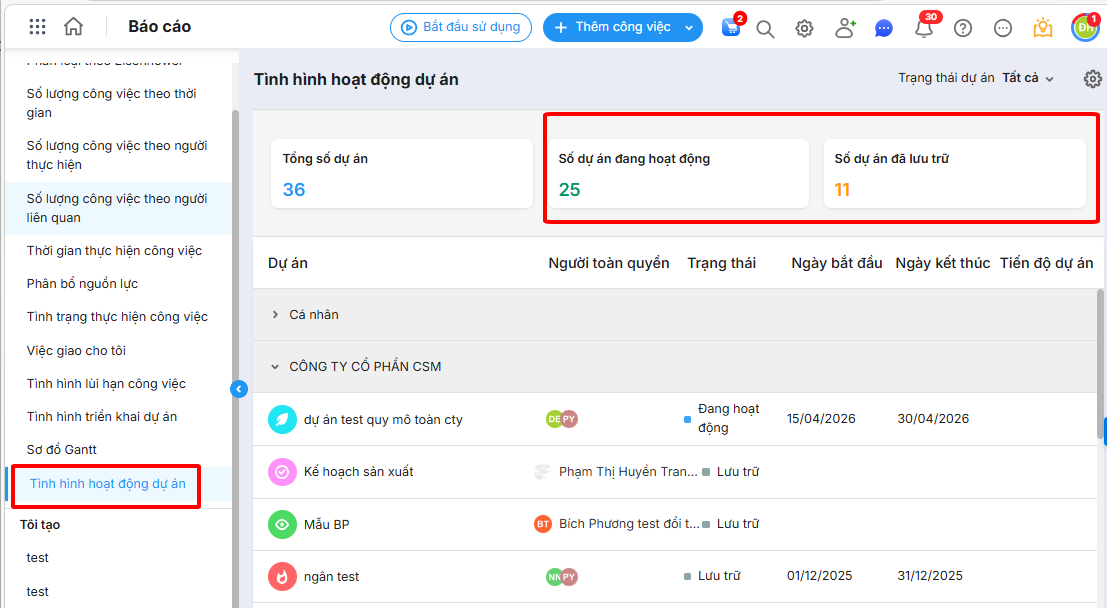The height and width of the screenshot is (608, 1107).
Task: Open the notifications bell
Action: point(924,28)
